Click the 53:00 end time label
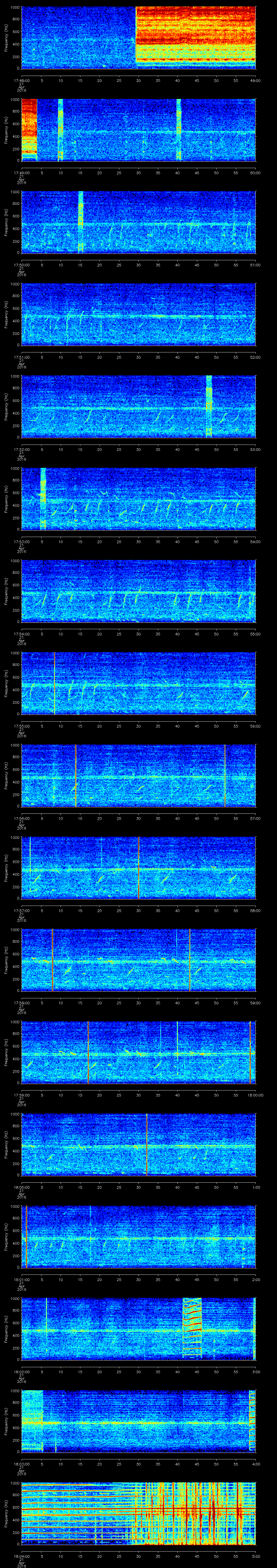The height and width of the screenshot is (1568, 277). tap(256, 449)
